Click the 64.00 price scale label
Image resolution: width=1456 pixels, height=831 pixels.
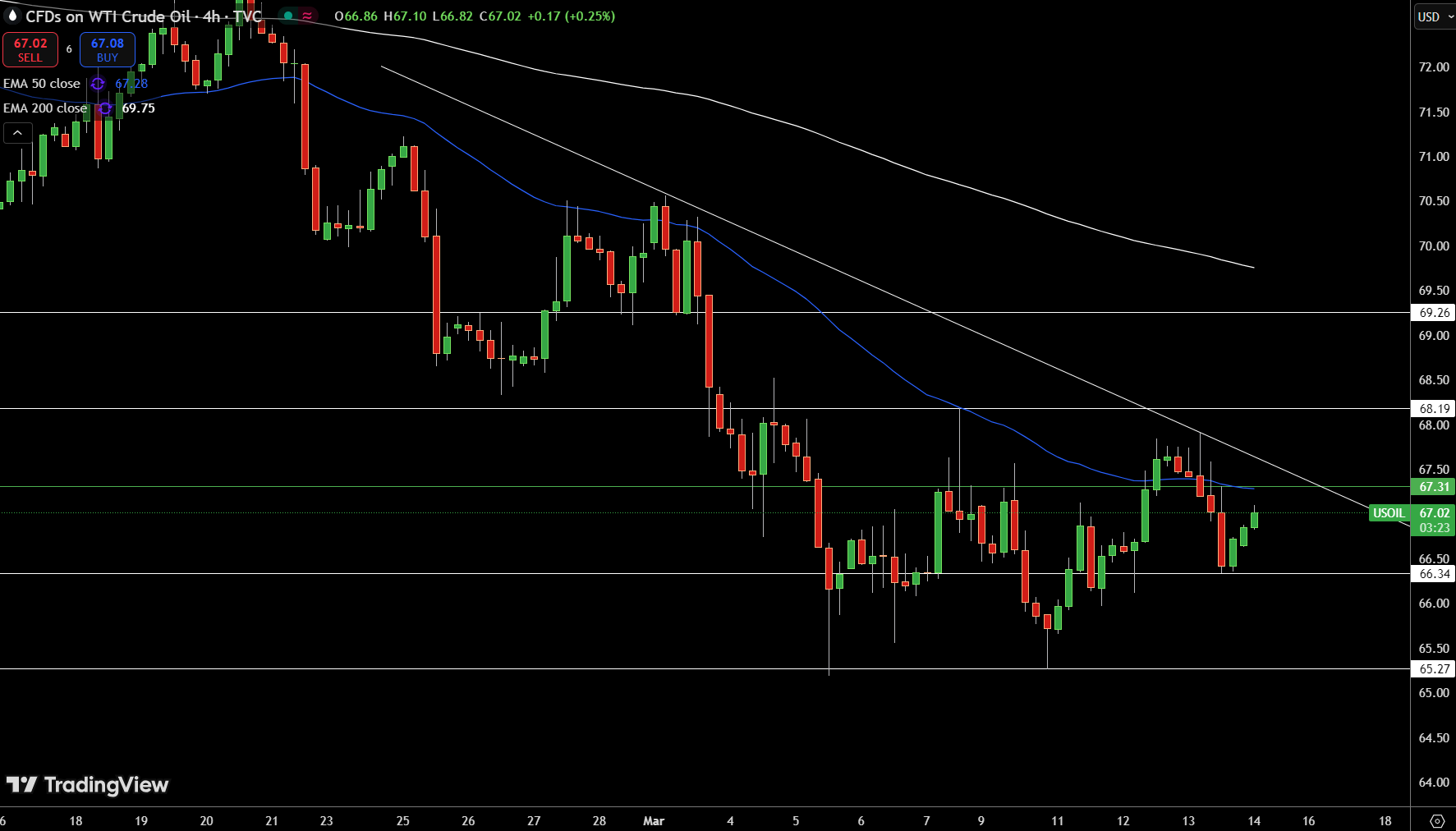(x=1434, y=783)
